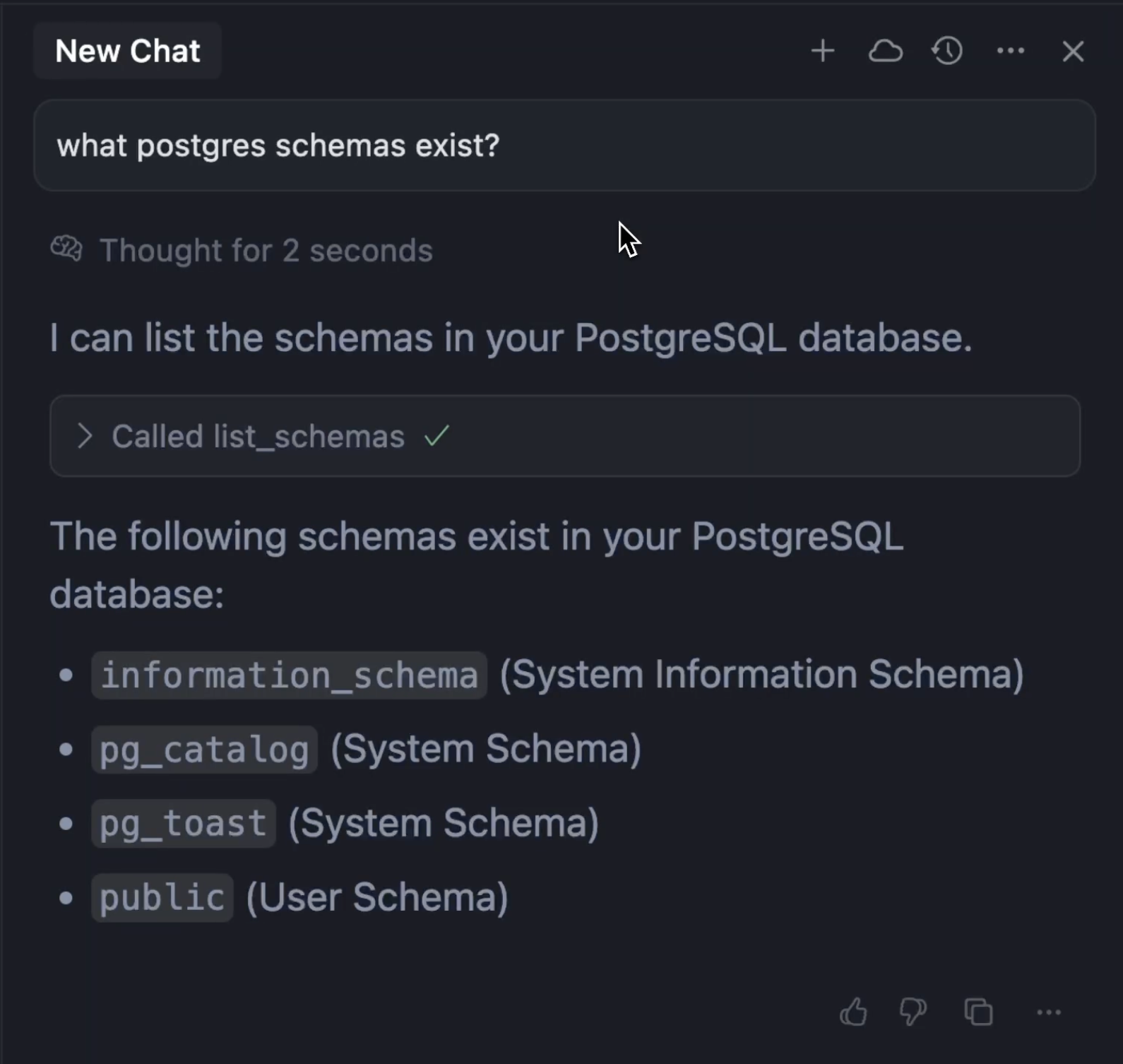Click the public schema code label

162,898
